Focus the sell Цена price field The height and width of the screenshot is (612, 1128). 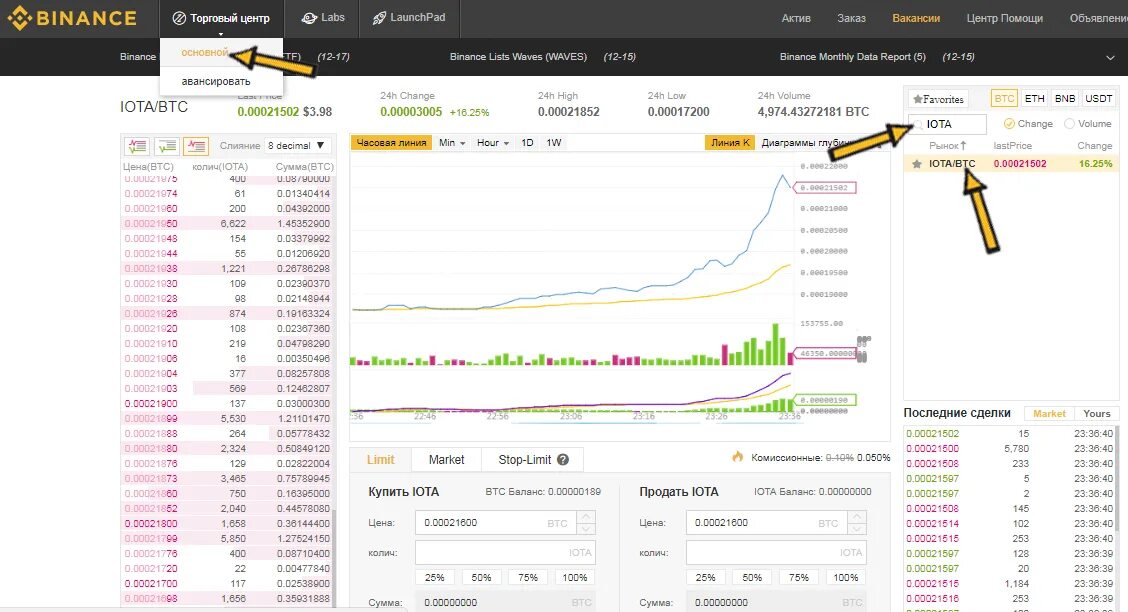click(767, 523)
